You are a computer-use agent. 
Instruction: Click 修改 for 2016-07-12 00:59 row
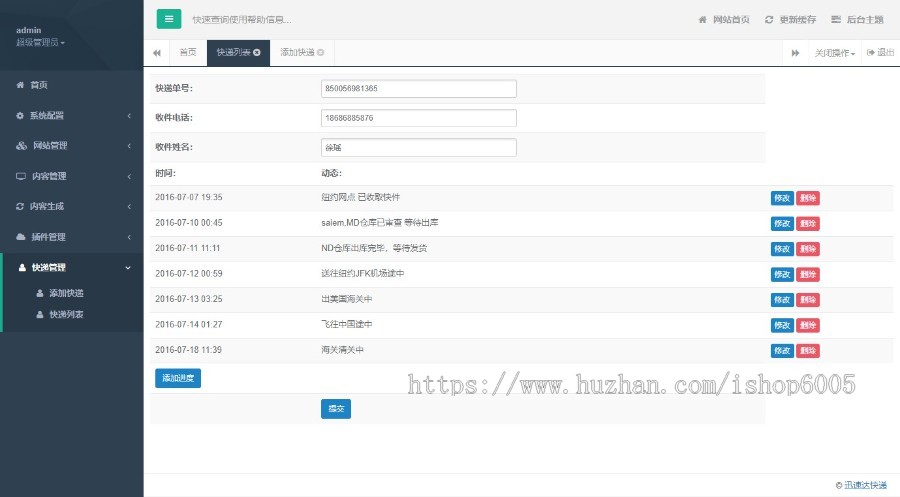782,274
